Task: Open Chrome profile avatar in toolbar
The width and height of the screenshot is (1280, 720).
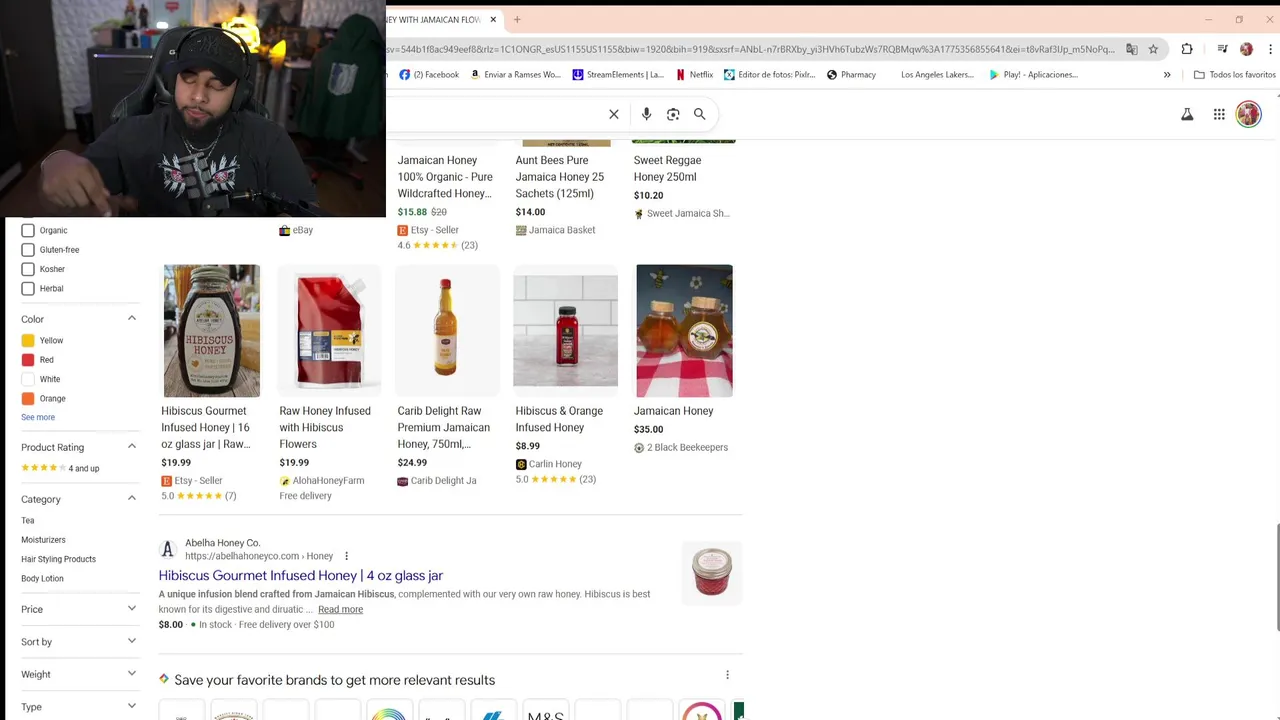Action: 1246,49
